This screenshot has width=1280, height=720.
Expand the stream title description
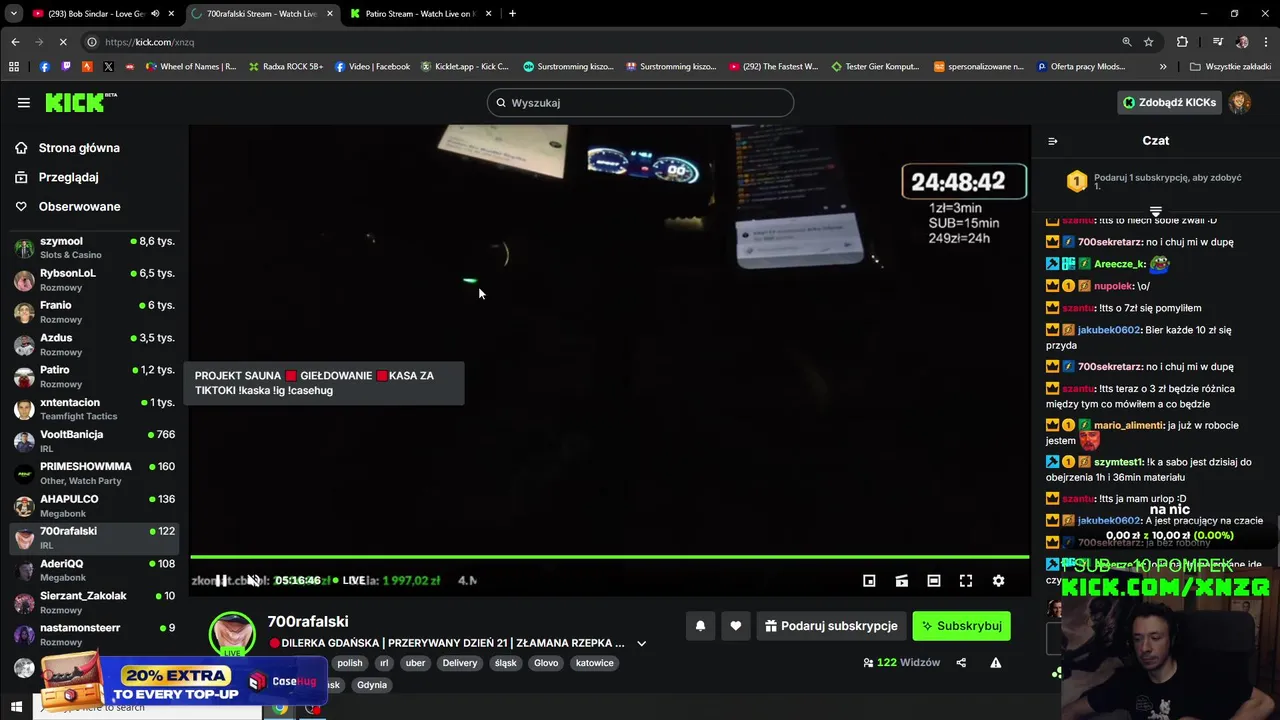[641, 643]
